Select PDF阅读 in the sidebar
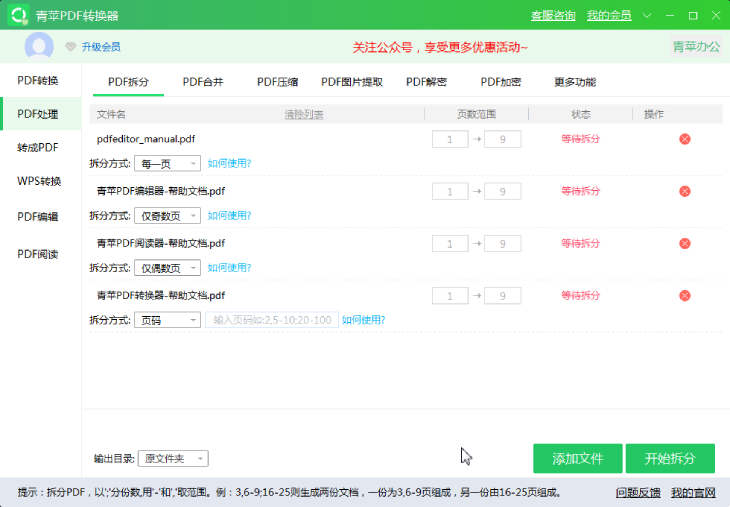 [x=41, y=254]
